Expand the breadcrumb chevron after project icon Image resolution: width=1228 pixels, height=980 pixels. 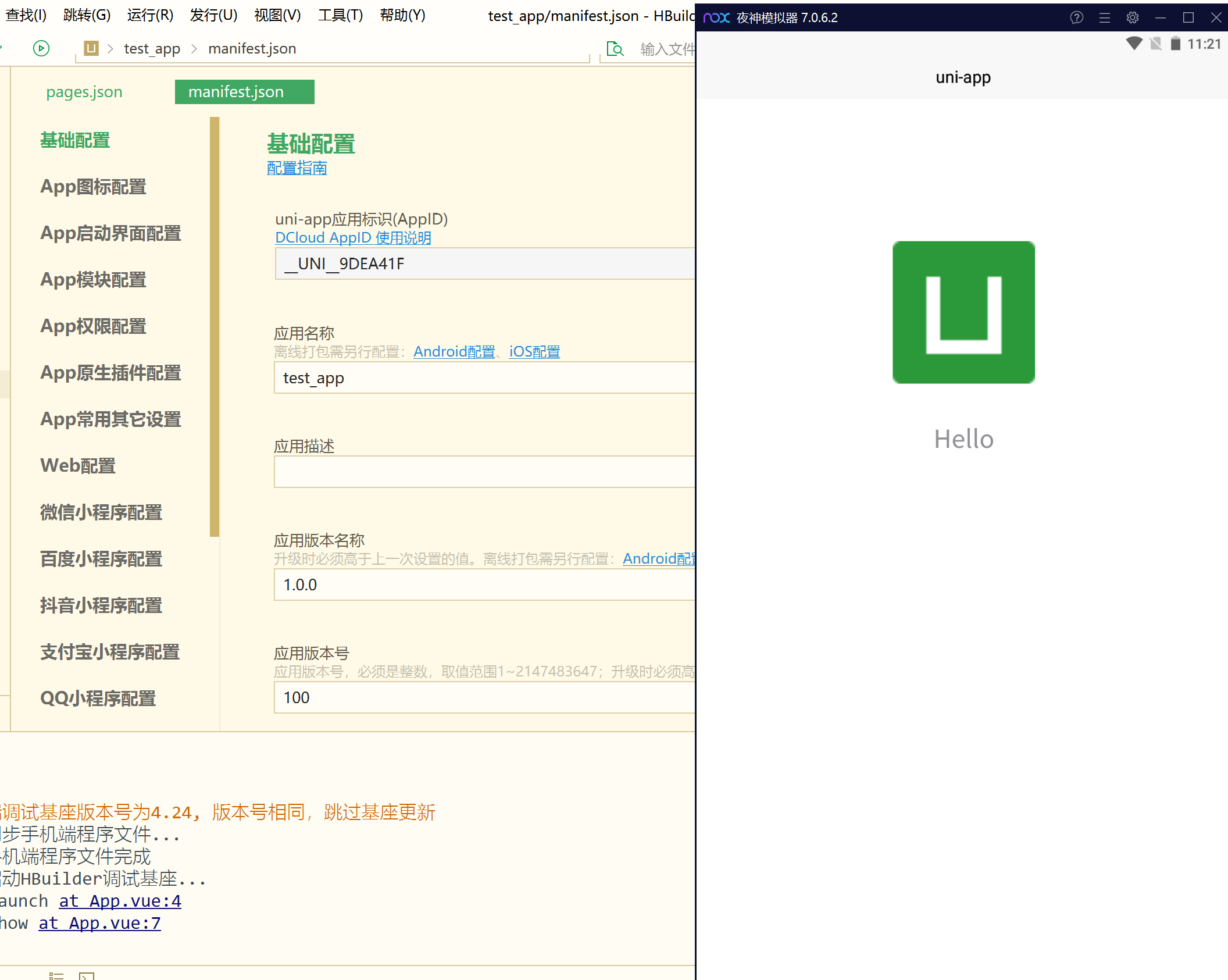(110, 49)
